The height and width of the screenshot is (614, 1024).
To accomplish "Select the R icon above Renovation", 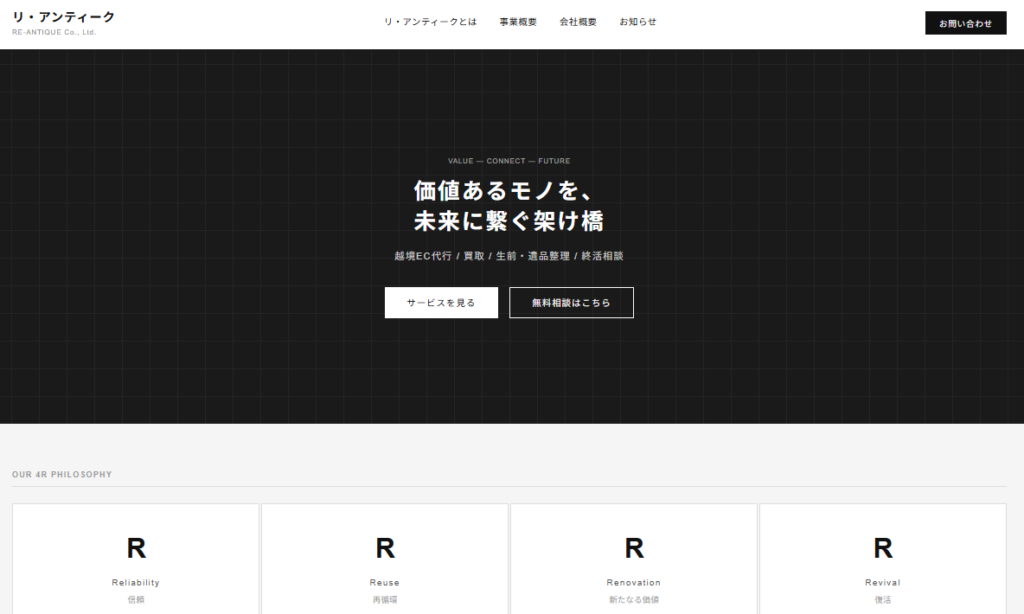I will point(634,548).
